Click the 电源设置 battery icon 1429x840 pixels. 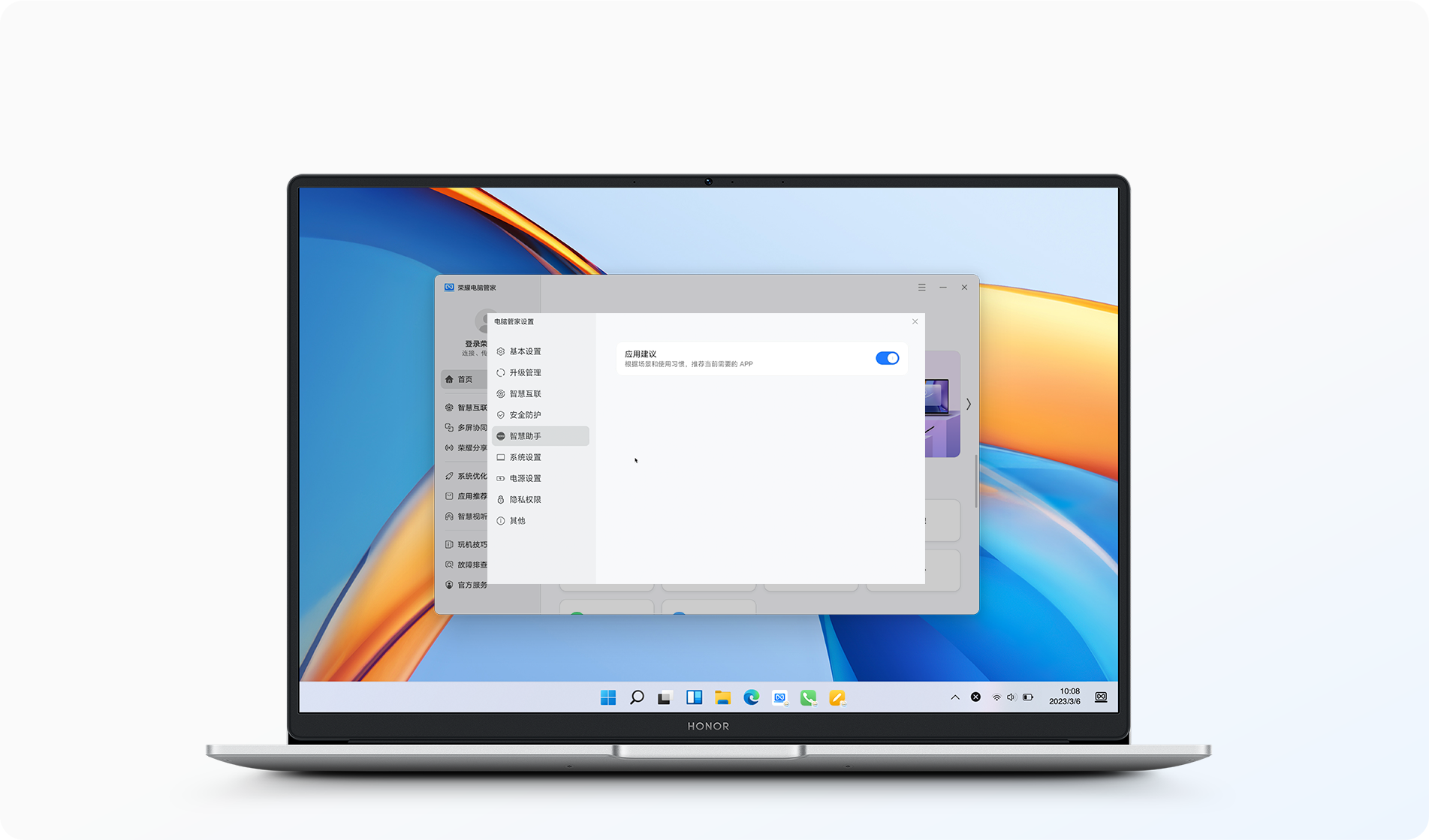click(501, 478)
